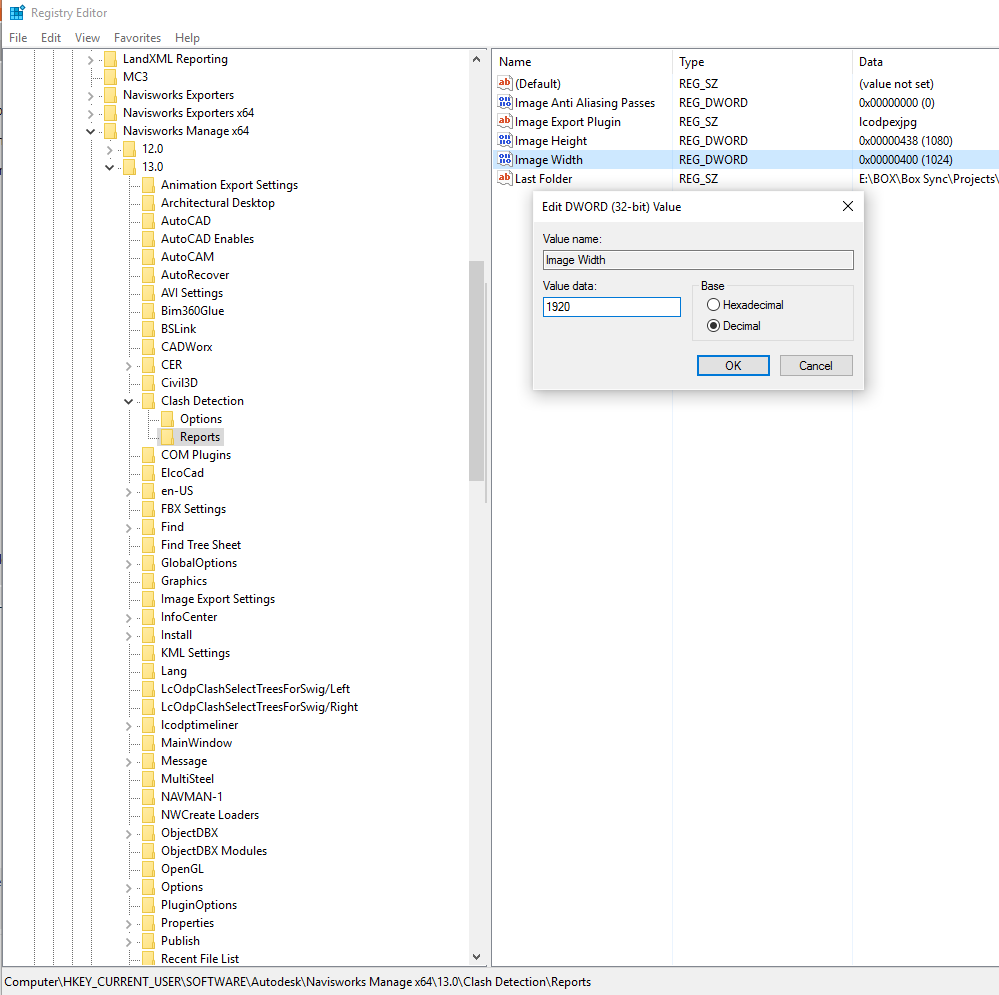Expand the CER key
999x995 pixels.
click(129, 366)
